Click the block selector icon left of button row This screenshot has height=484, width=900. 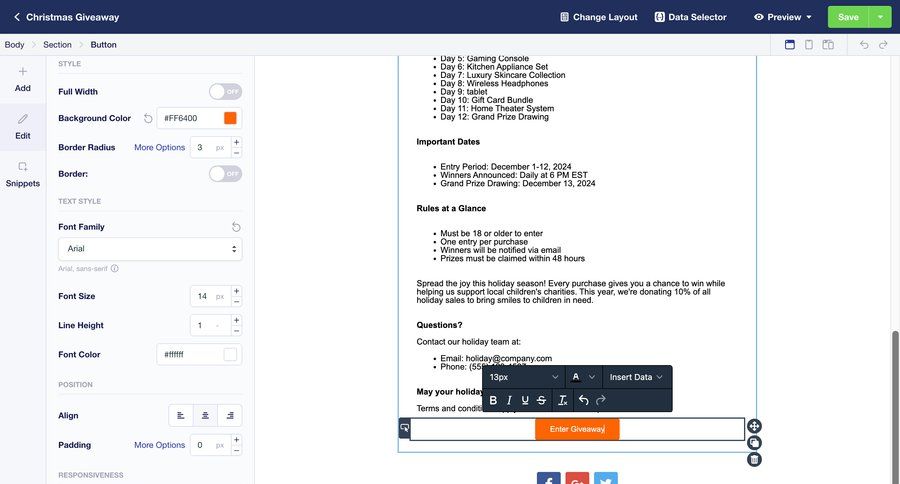[405, 428]
